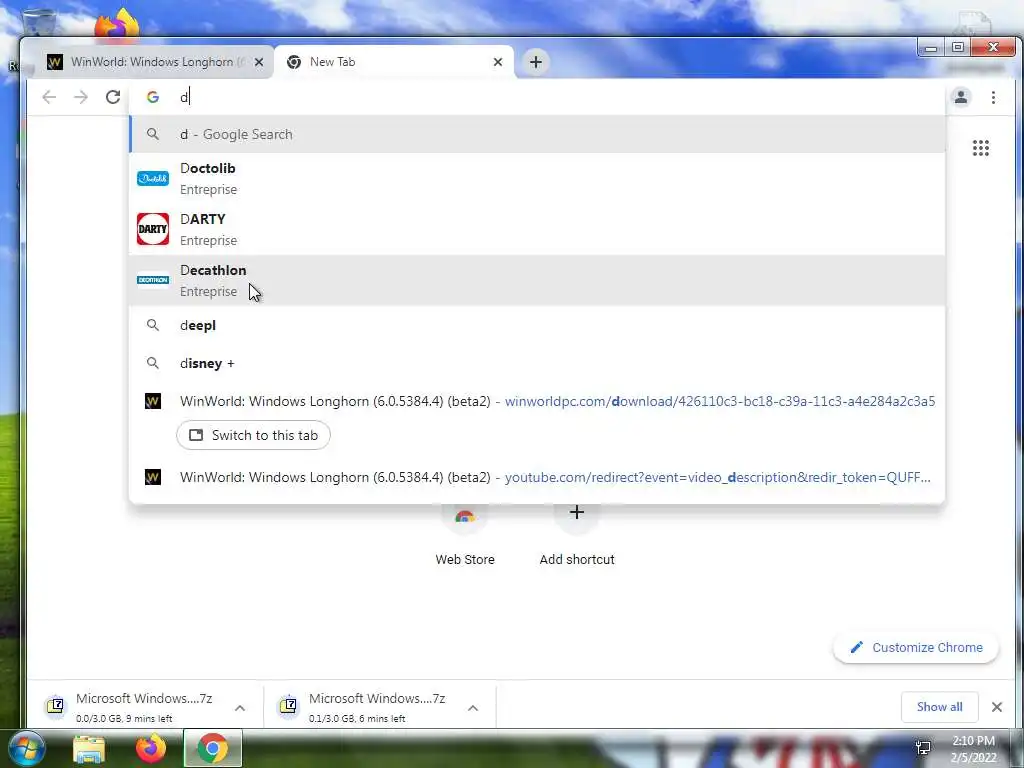The height and width of the screenshot is (768, 1024).
Task: Reload the page with the refresh icon
Action: [x=113, y=97]
